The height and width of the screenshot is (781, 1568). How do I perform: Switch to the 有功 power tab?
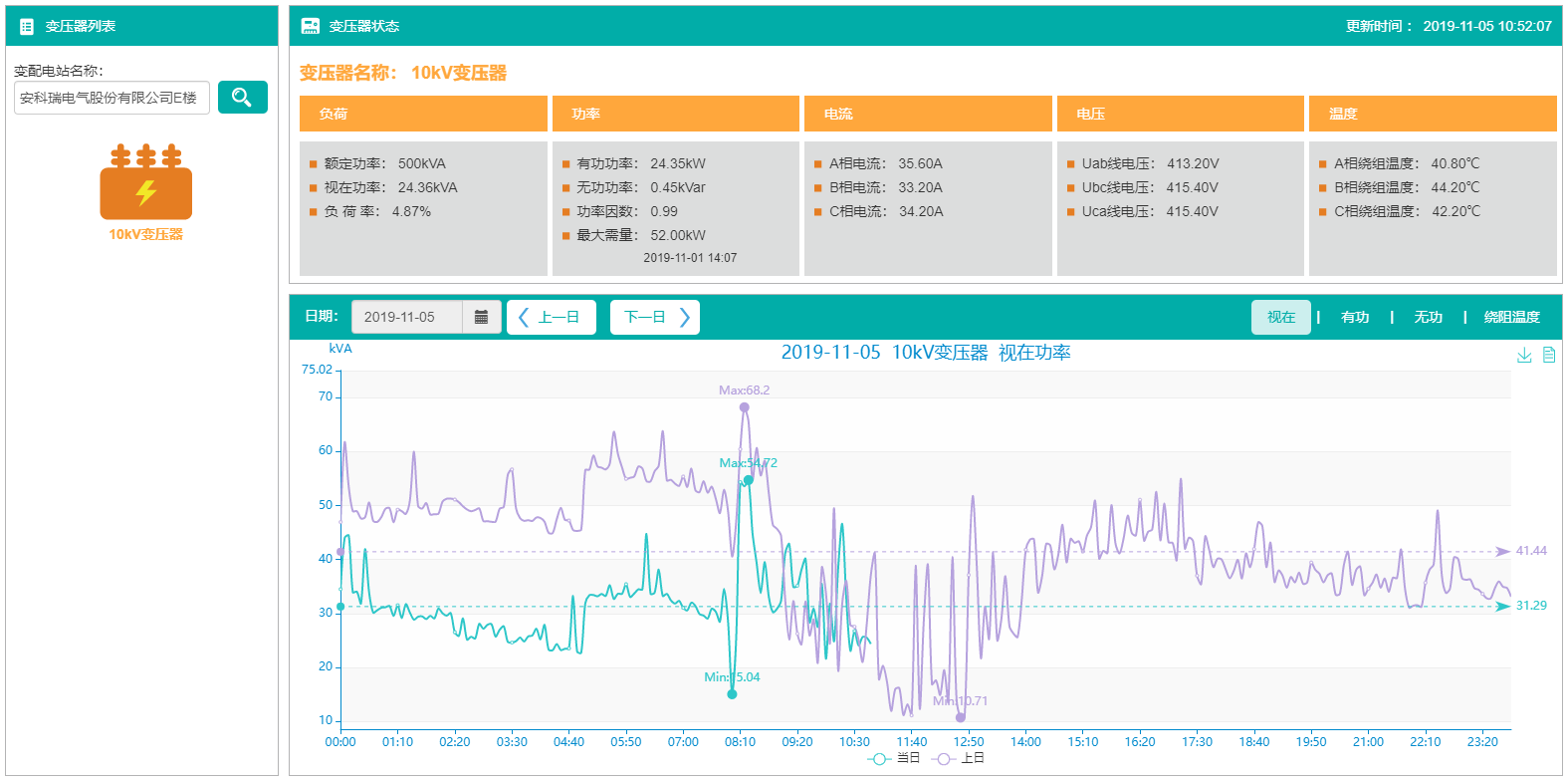tap(1354, 317)
